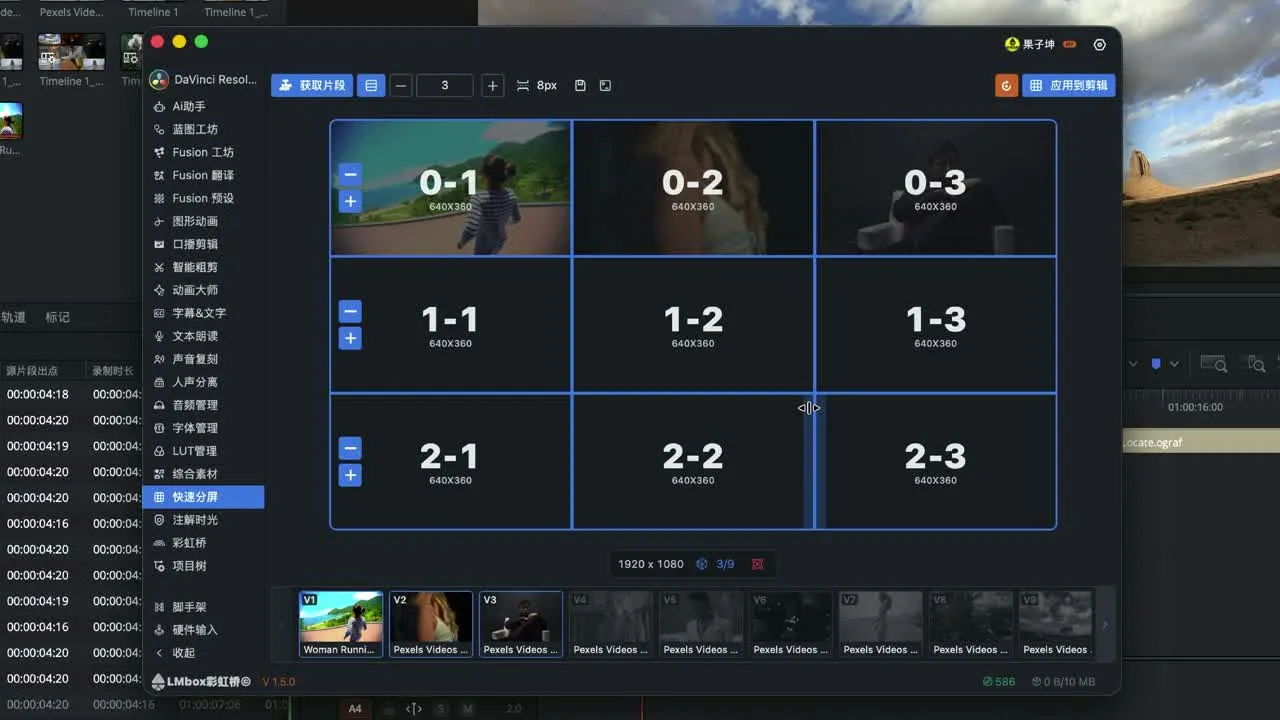
Task: Add a column to row 2
Action: (350, 475)
